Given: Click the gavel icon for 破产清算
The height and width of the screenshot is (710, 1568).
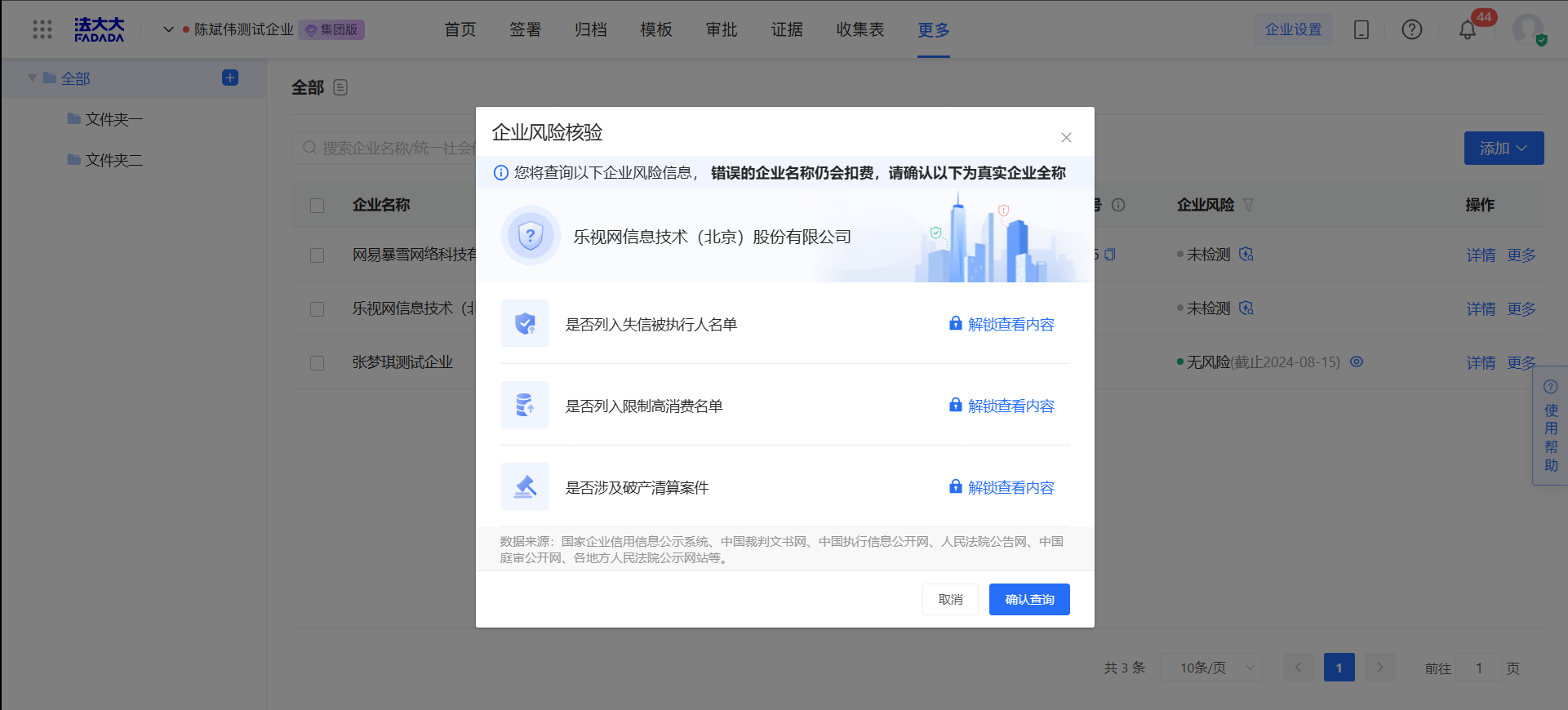Looking at the screenshot, I should [525, 487].
